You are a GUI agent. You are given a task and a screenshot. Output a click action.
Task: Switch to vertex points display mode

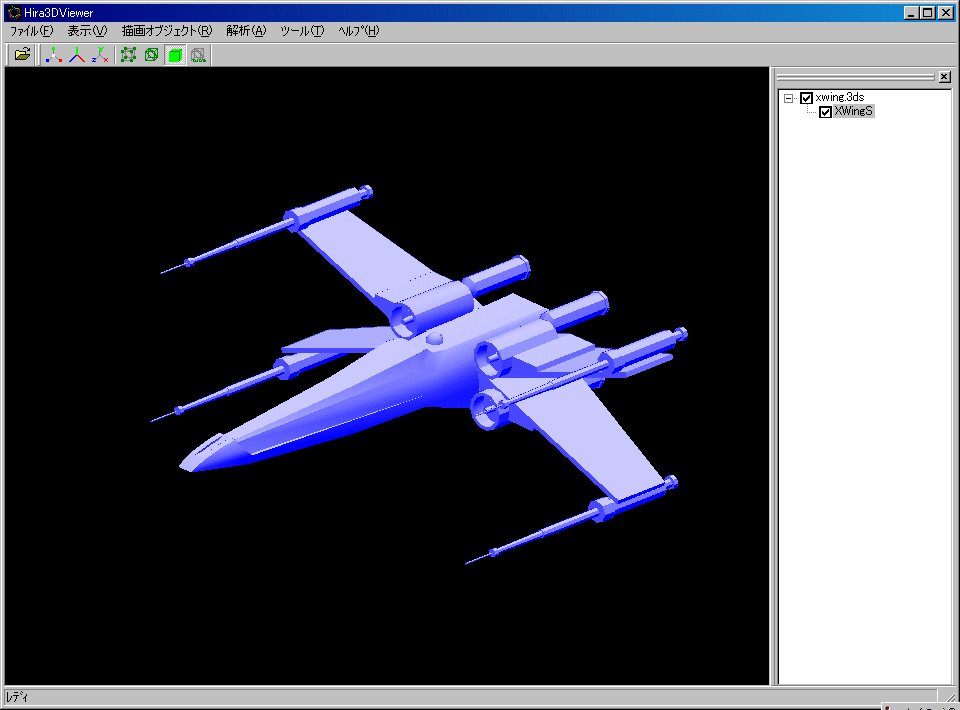tap(128, 54)
